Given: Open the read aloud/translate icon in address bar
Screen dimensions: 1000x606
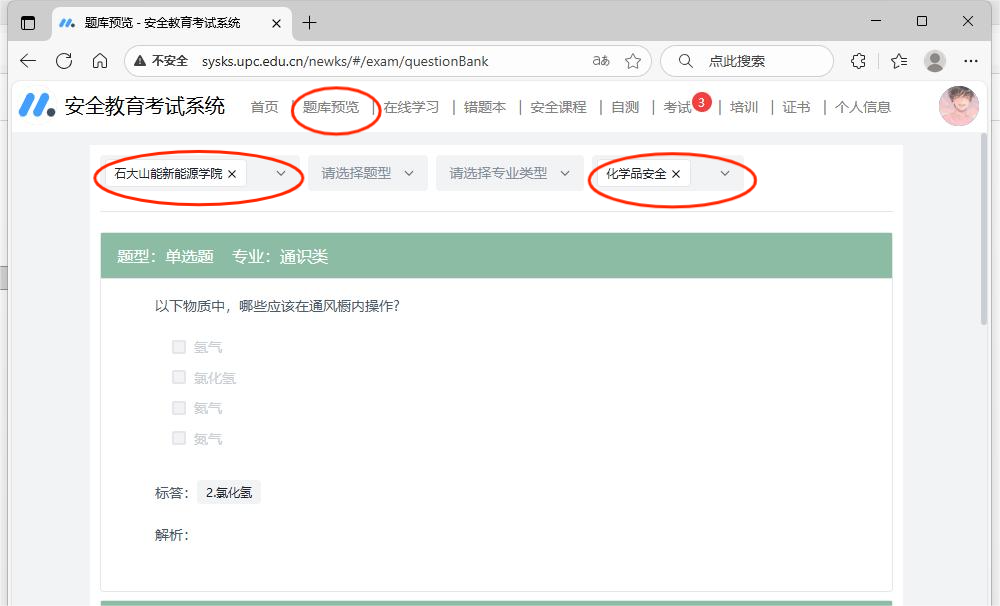Looking at the screenshot, I should click(601, 61).
